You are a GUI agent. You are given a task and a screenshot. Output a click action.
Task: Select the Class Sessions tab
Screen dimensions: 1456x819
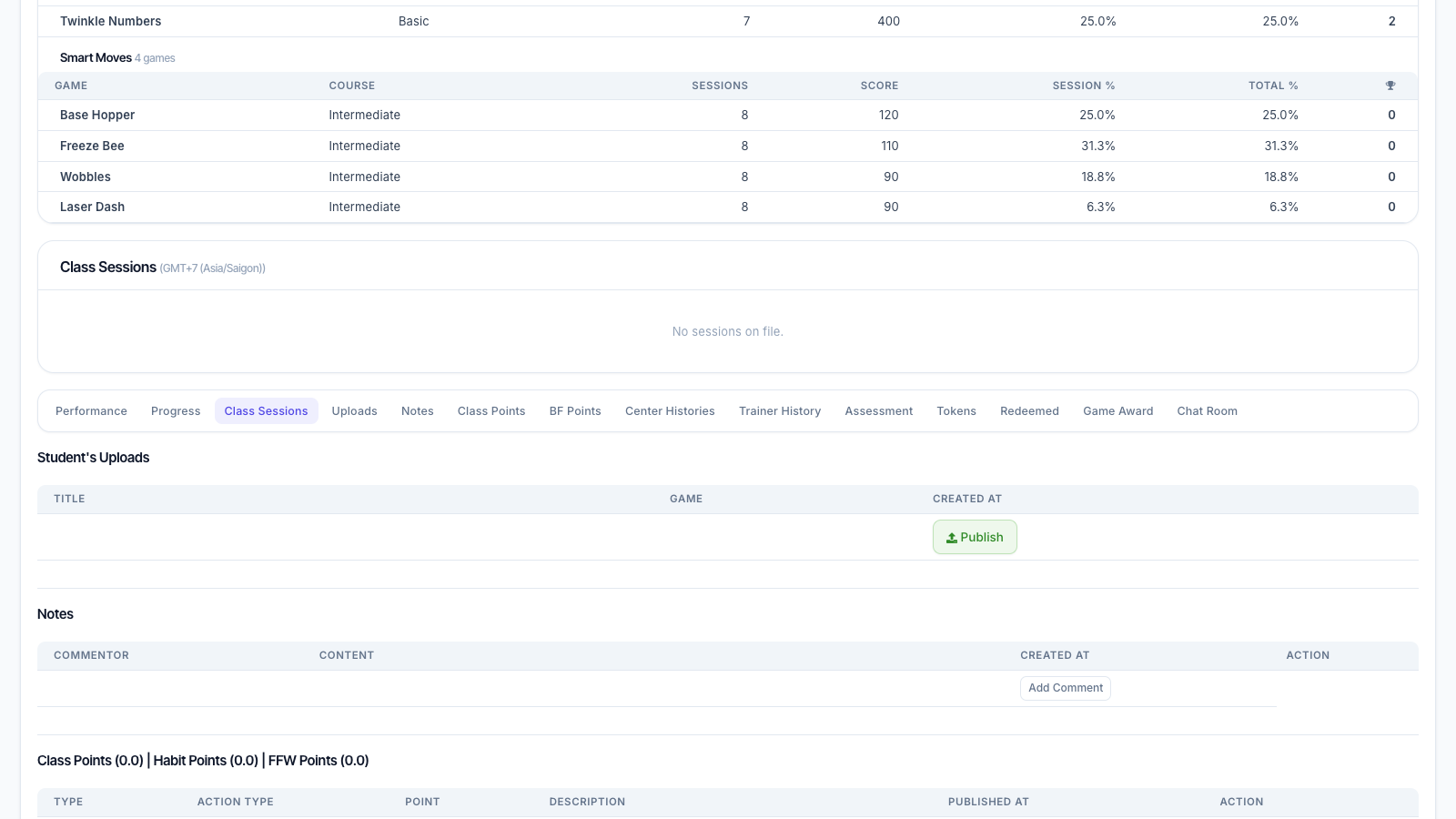point(267,411)
